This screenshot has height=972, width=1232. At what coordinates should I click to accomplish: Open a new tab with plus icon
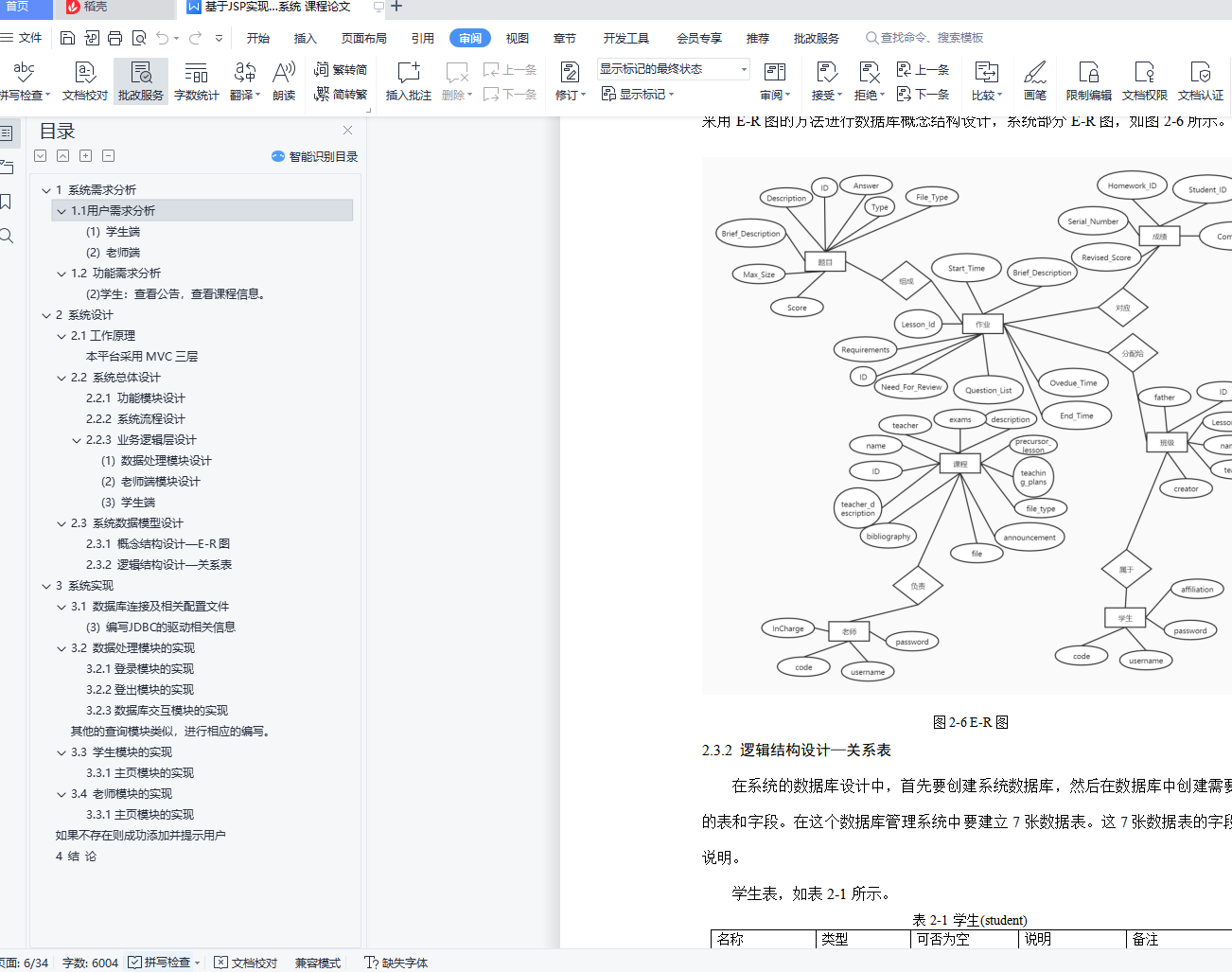397,7
